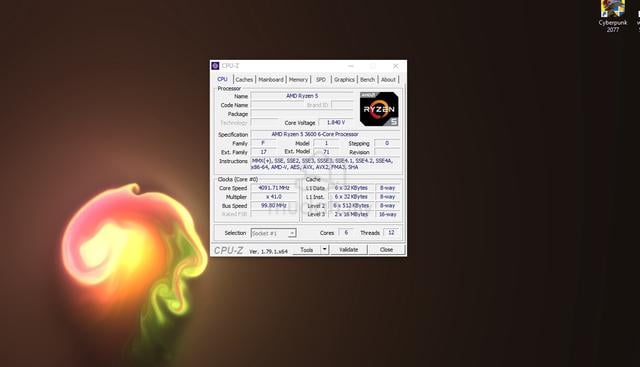The height and width of the screenshot is (367, 640).
Task: Click the CPU-Z title bar icon
Action: pyautogui.click(x=215, y=66)
